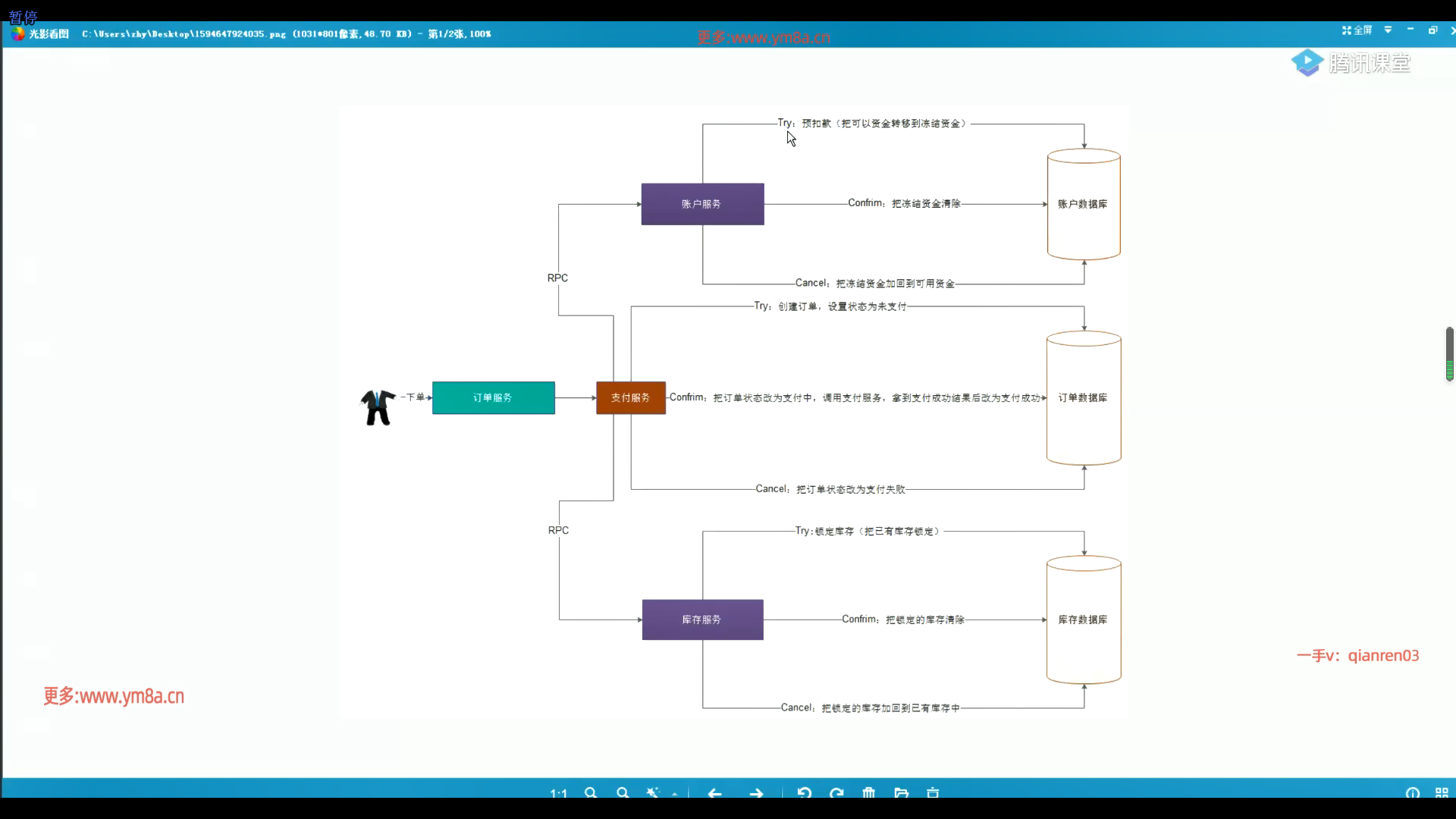This screenshot has height=819, width=1456.
Task: Click the zoom in magnifier icon
Action: [x=591, y=793]
